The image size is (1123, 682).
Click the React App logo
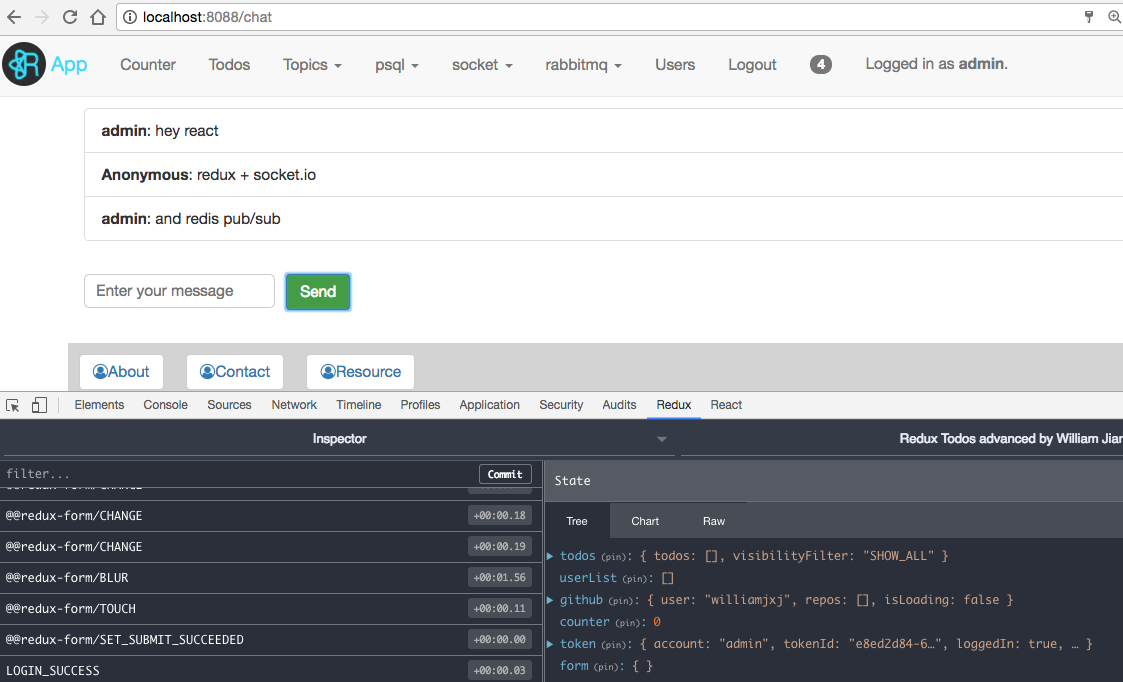24,64
